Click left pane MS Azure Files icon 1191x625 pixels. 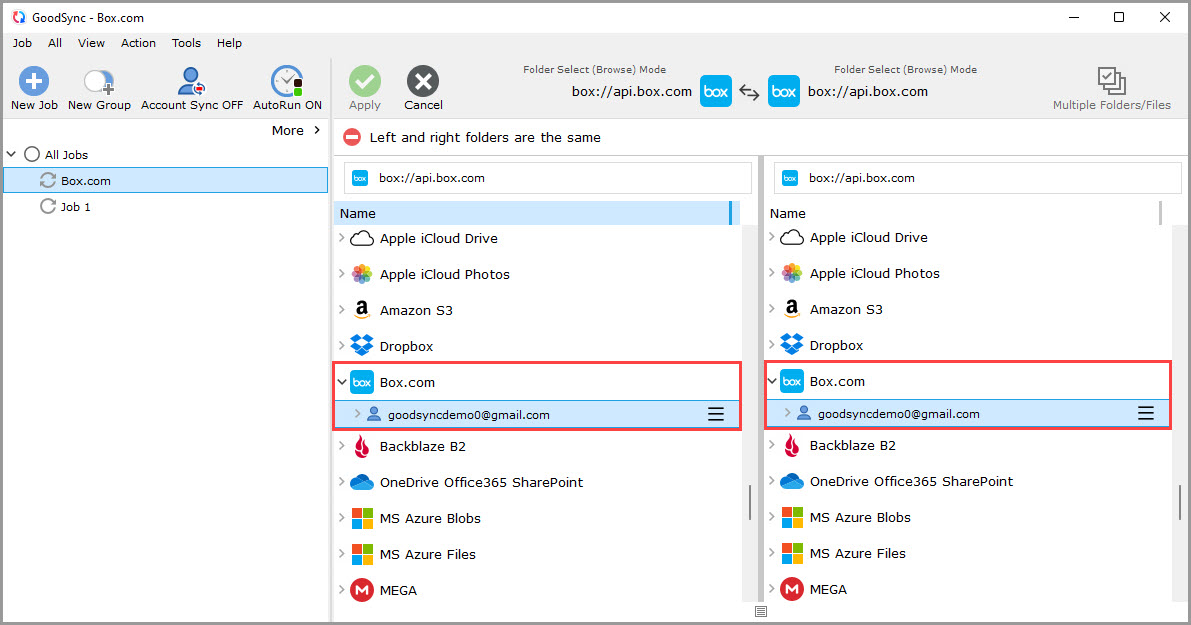tap(362, 554)
